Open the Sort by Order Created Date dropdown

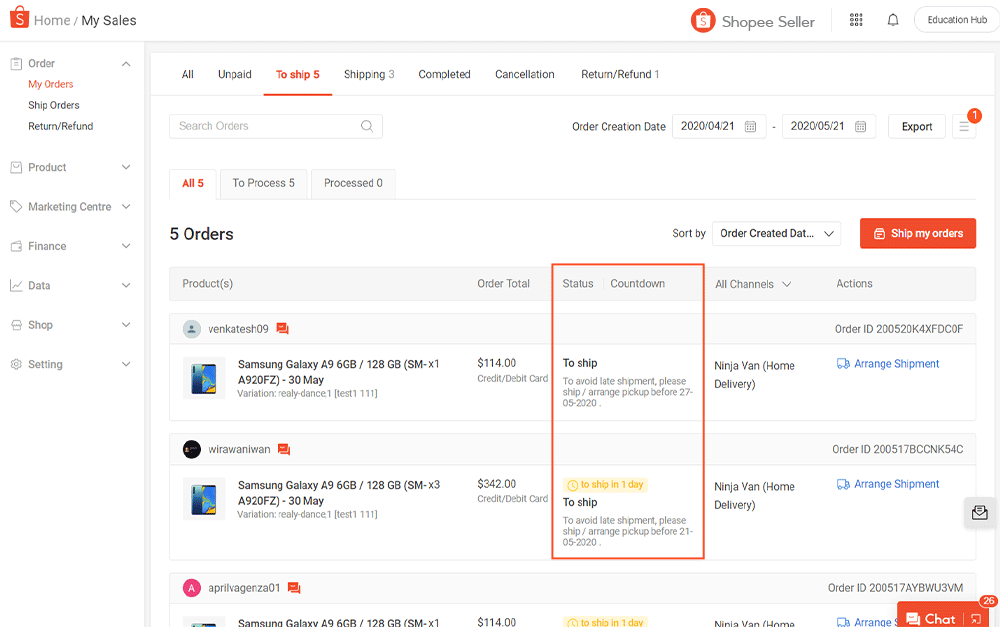pyautogui.click(x=776, y=234)
